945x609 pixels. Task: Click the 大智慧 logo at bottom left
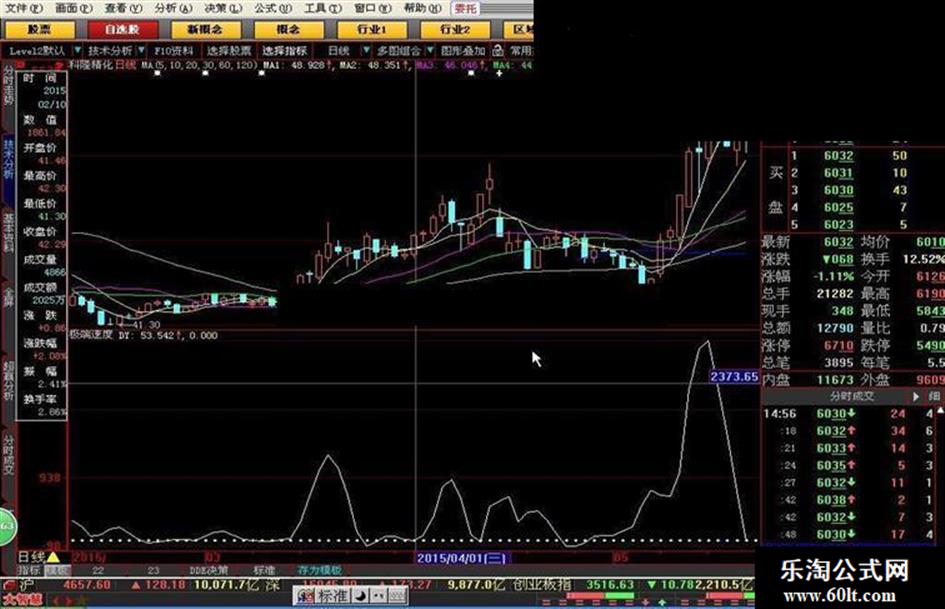tap(22, 600)
